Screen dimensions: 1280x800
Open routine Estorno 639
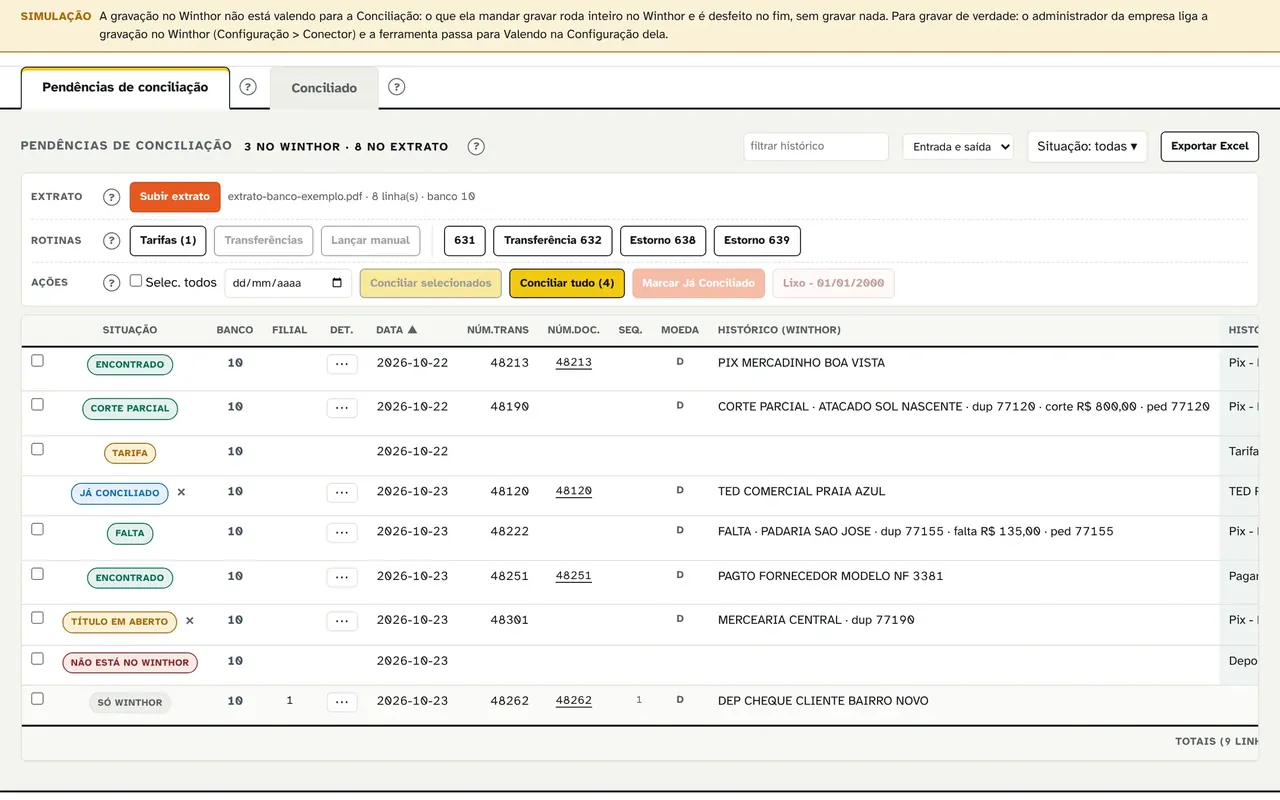click(757, 241)
